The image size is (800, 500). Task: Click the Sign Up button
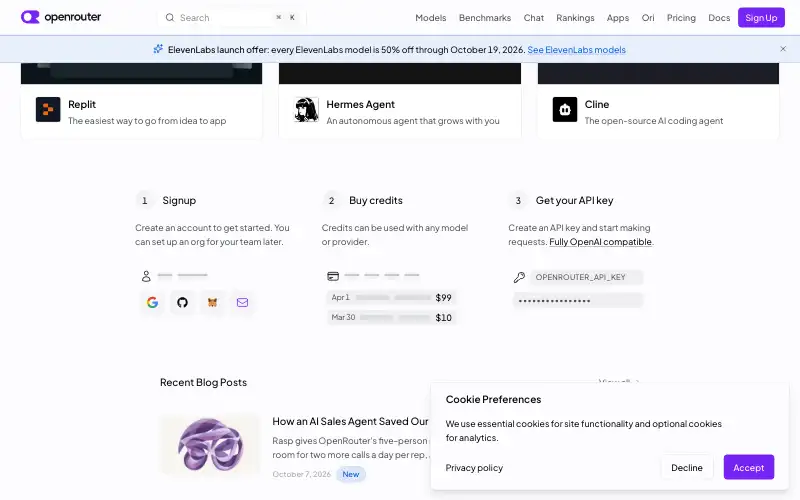coord(761,18)
